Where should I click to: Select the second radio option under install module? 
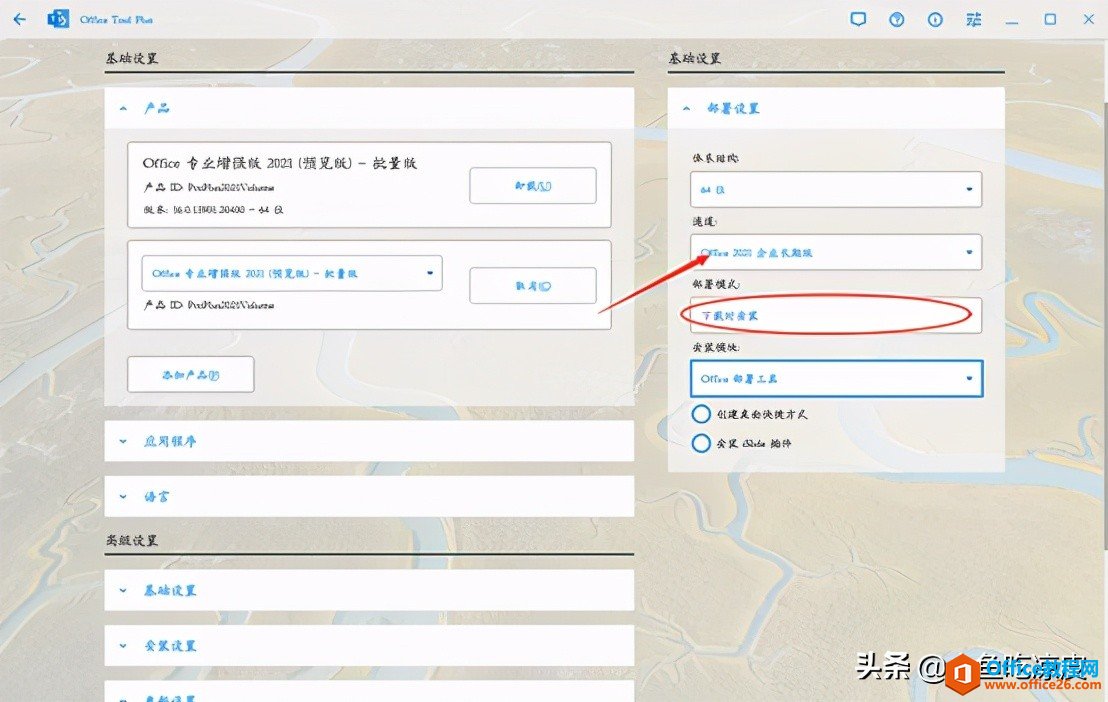[x=701, y=443]
